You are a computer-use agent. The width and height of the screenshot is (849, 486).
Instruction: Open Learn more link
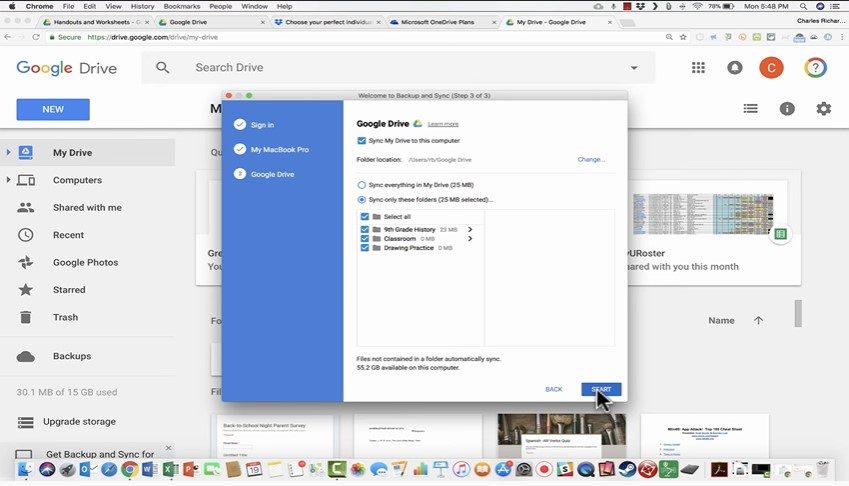(x=443, y=124)
